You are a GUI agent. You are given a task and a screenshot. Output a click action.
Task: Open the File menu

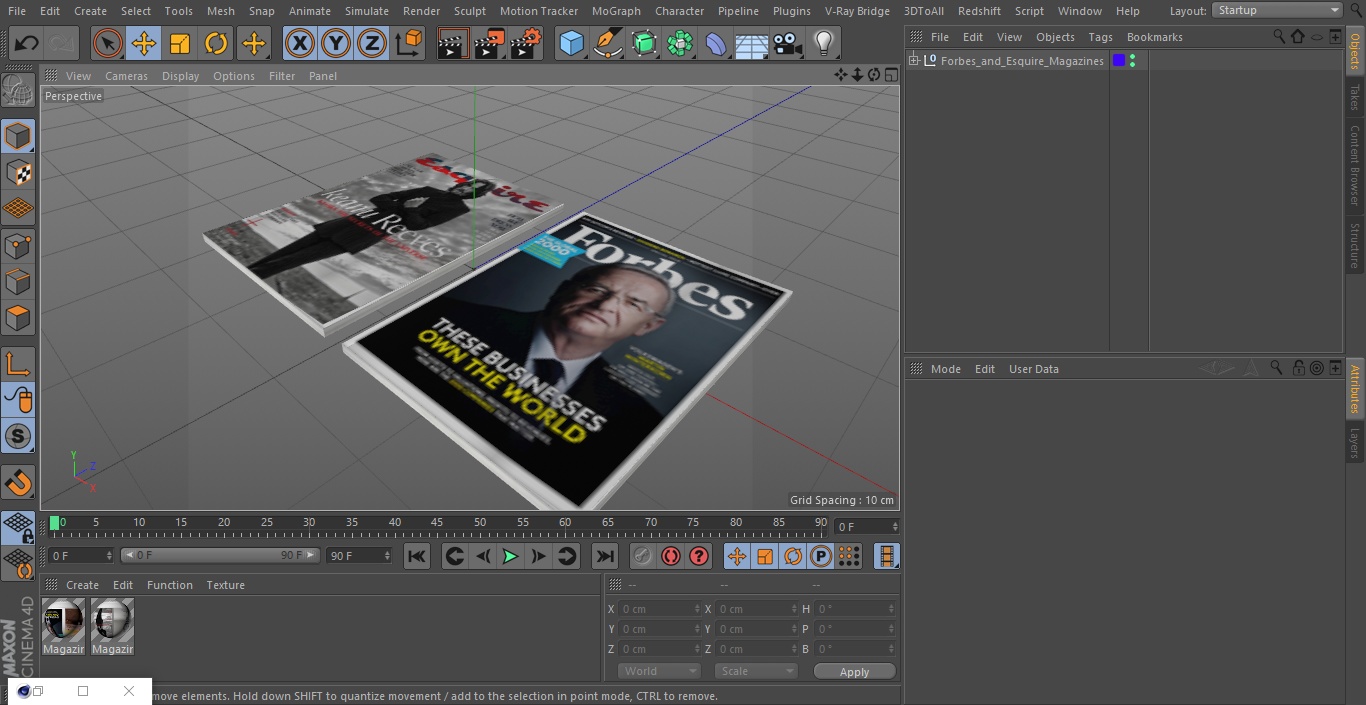point(18,11)
